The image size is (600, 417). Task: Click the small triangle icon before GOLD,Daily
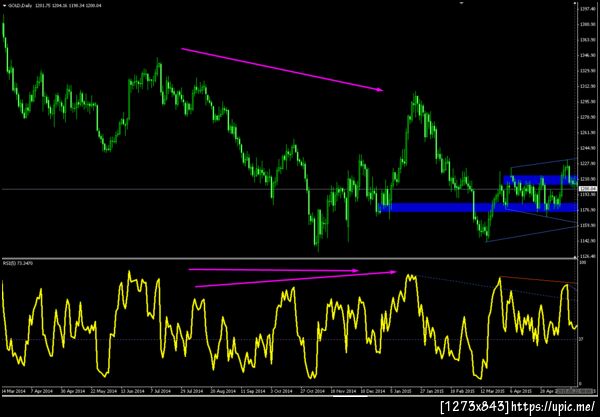tap(4, 6)
